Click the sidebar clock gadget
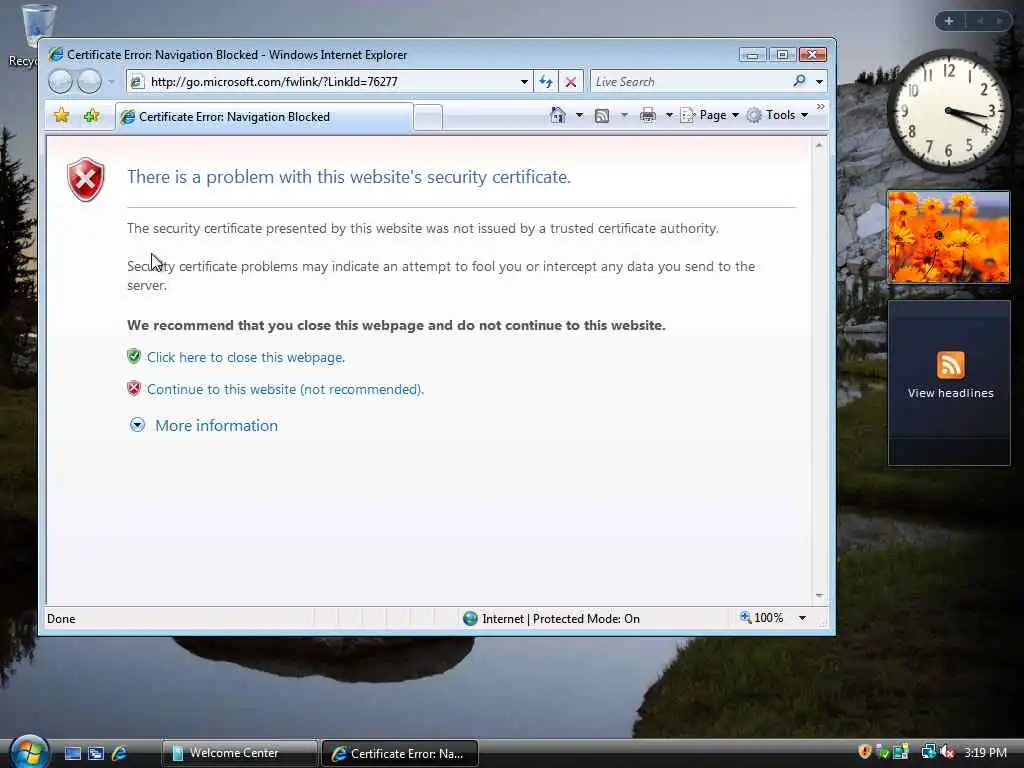The height and width of the screenshot is (768, 1024). point(948,111)
